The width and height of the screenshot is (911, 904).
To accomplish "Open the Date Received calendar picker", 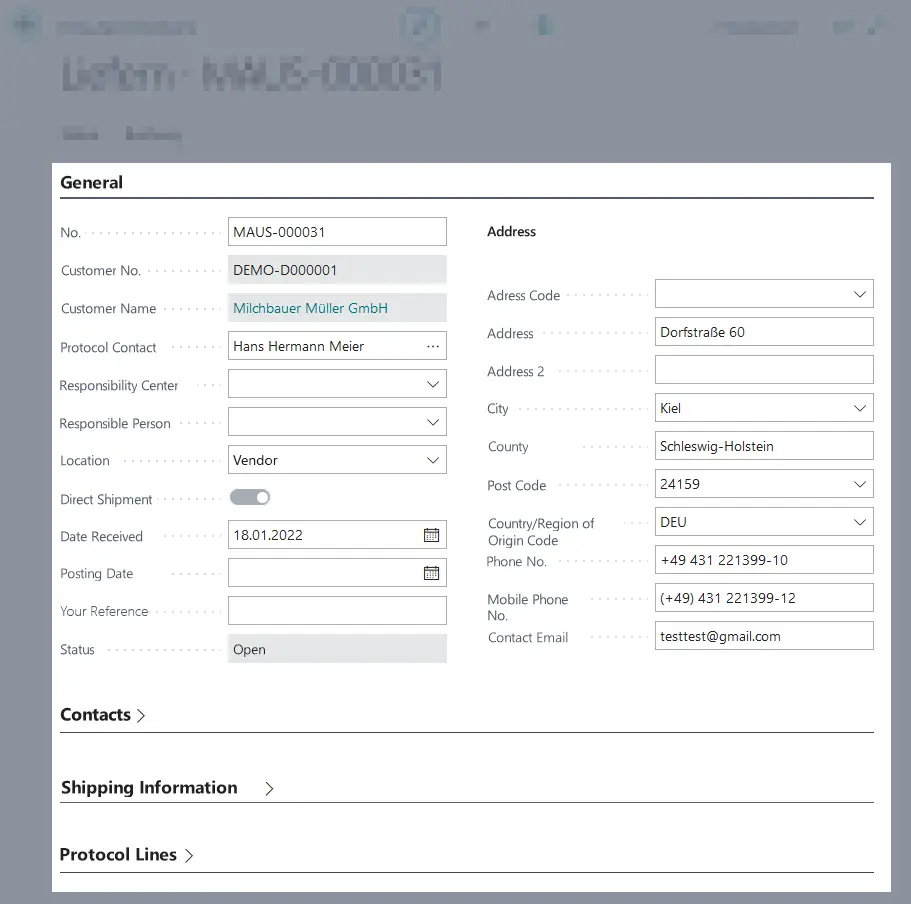I will point(431,535).
